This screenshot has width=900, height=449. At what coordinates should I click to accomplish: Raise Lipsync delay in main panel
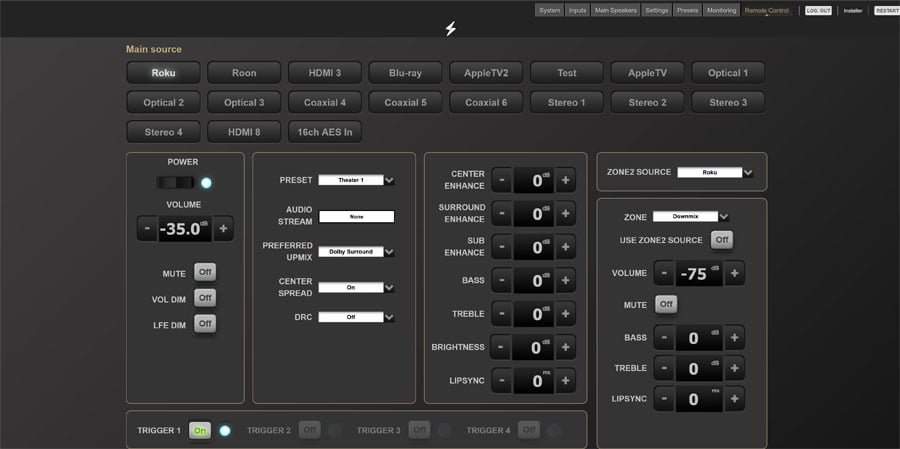pyautogui.click(x=565, y=381)
